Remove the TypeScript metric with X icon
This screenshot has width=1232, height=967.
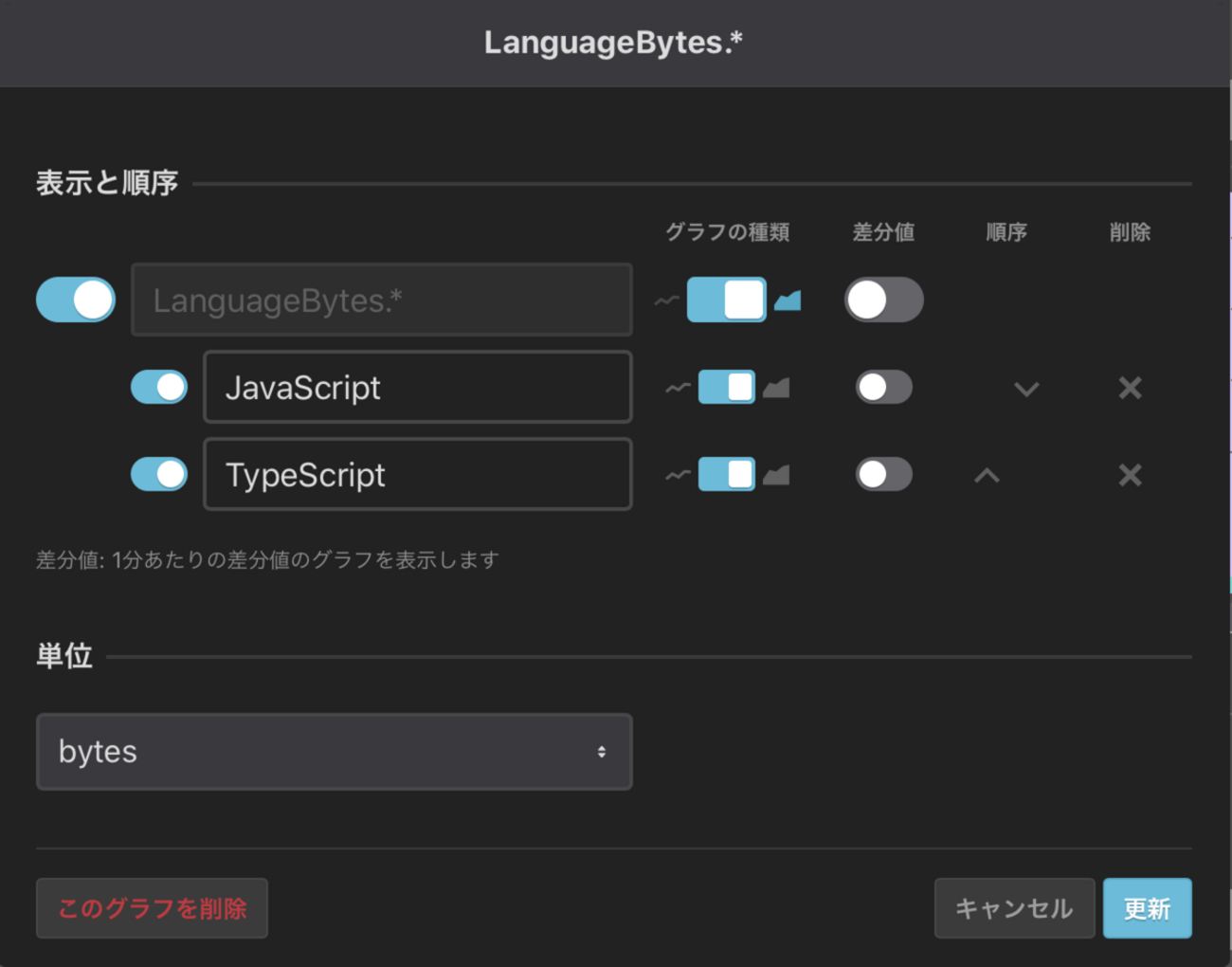pyautogui.click(x=1130, y=475)
